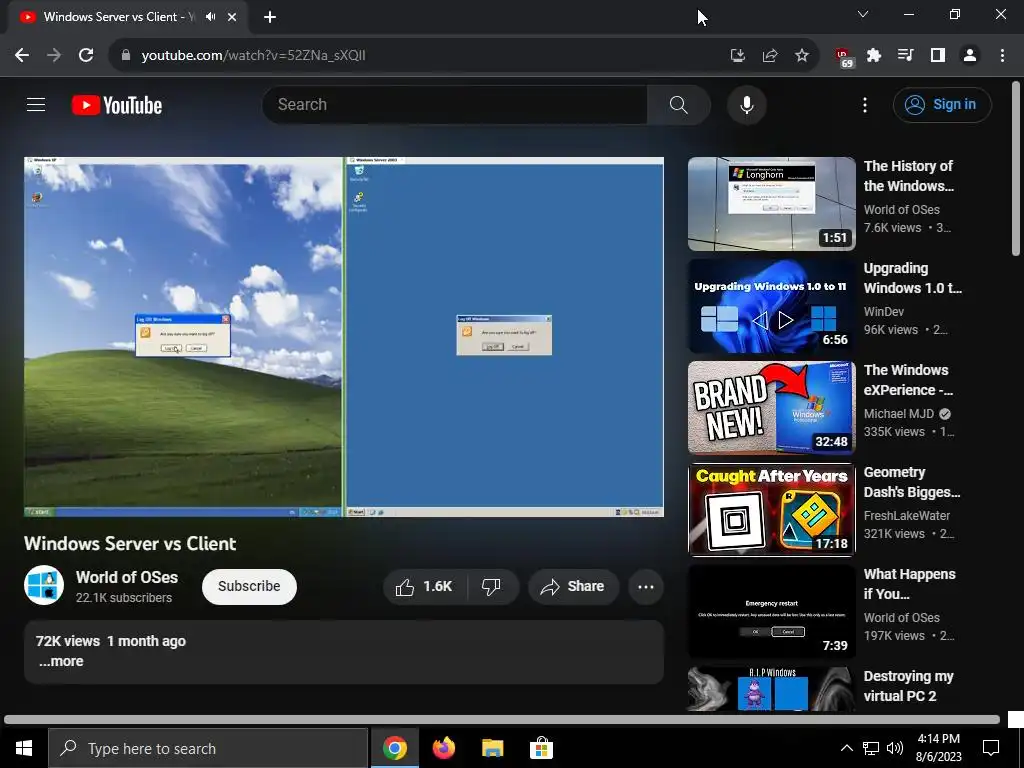Click Upgrading Windows 1.0 title text
Screen dimensions: 1024x768
[912, 278]
